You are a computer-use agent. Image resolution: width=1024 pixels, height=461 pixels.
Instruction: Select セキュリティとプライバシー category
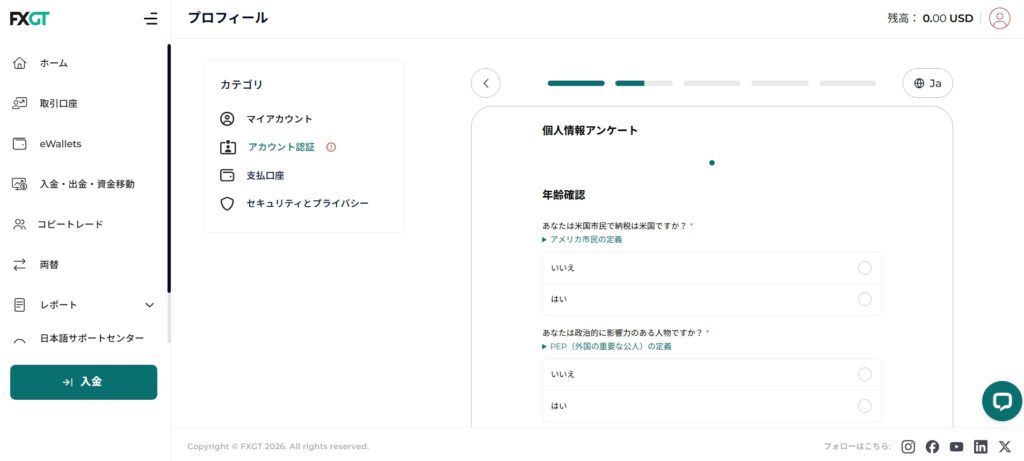click(x=306, y=203)
